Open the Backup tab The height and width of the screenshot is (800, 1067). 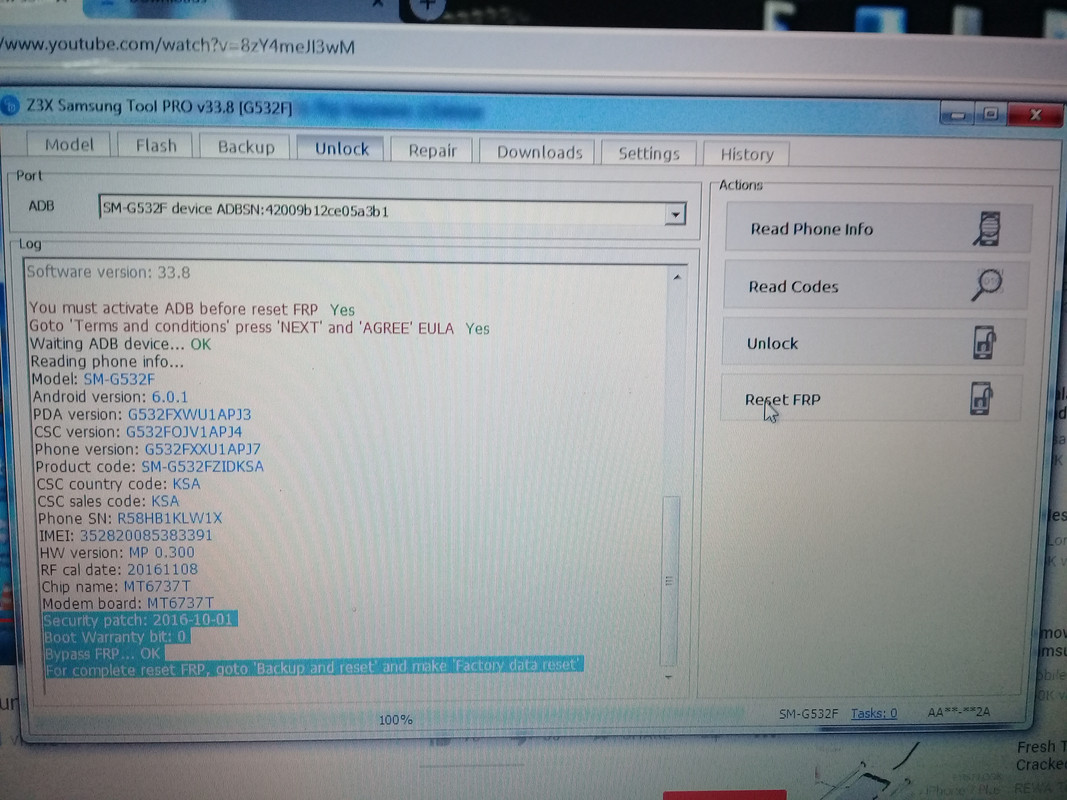point(246,148)
